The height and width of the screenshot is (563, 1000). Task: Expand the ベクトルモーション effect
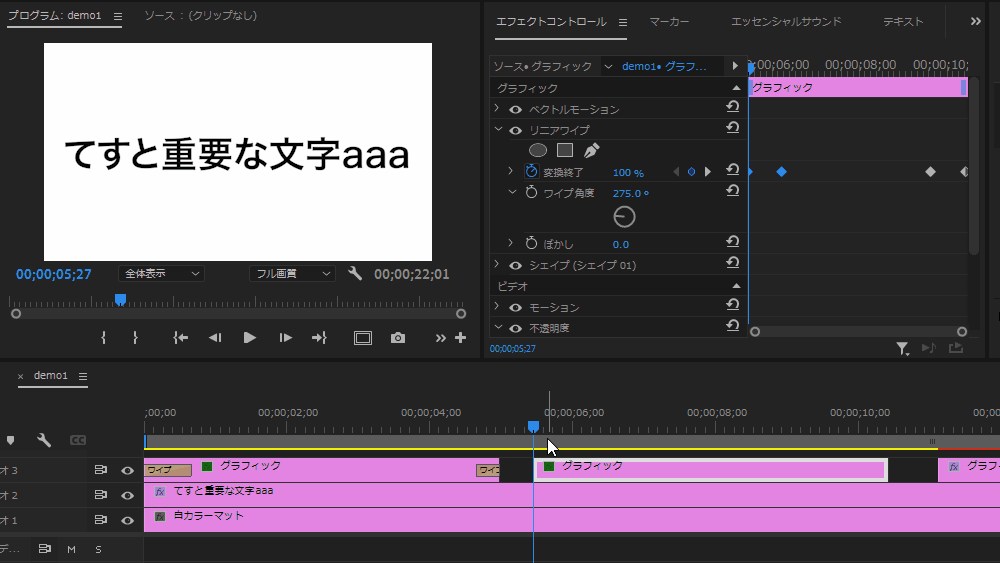click(x=497, y=108)
